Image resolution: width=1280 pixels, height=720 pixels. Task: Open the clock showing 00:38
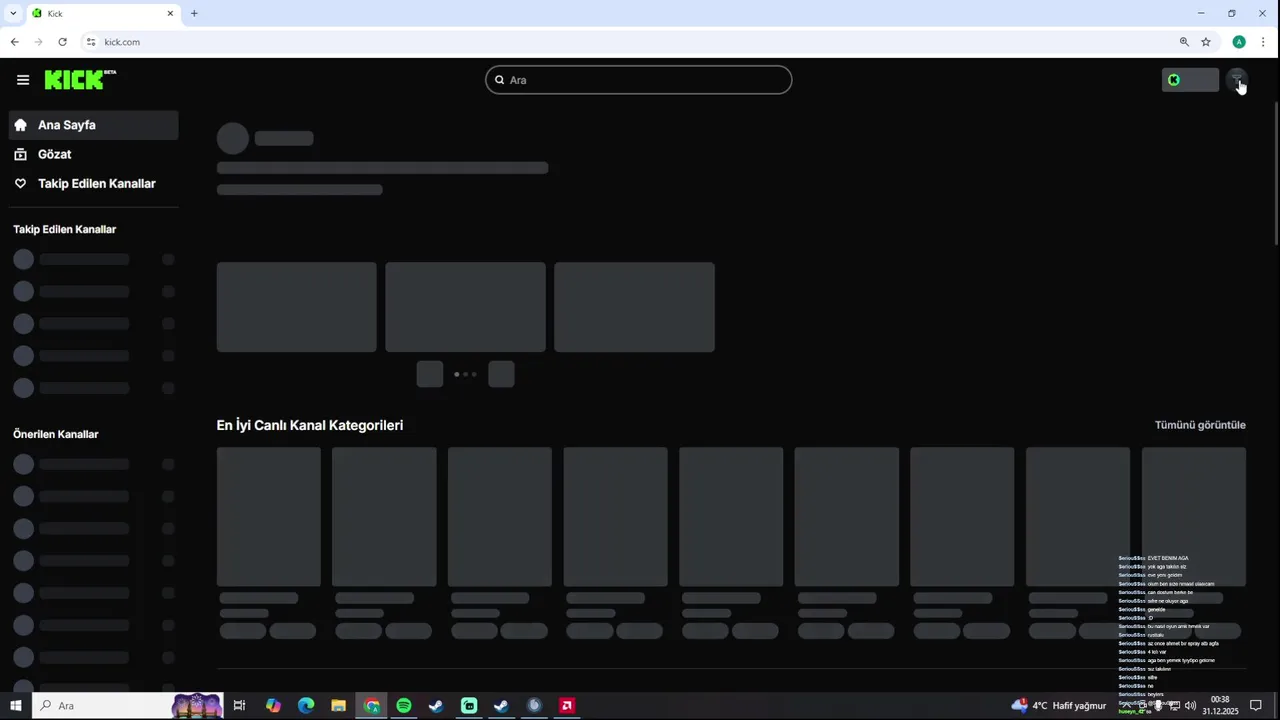(x=1220, y=706)
